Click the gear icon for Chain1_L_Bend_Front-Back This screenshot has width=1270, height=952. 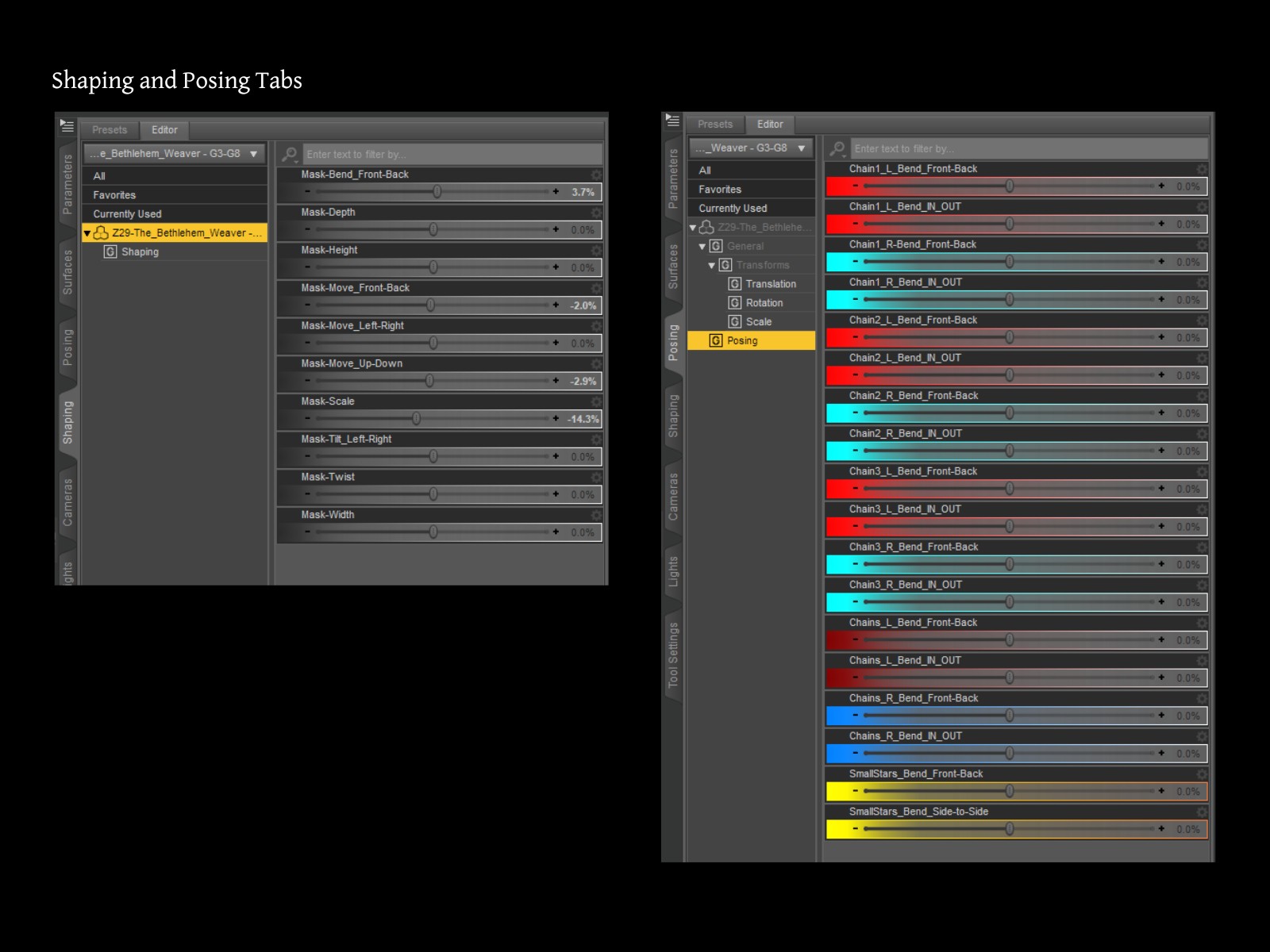pyautogui.click(x=1202, y=169)
